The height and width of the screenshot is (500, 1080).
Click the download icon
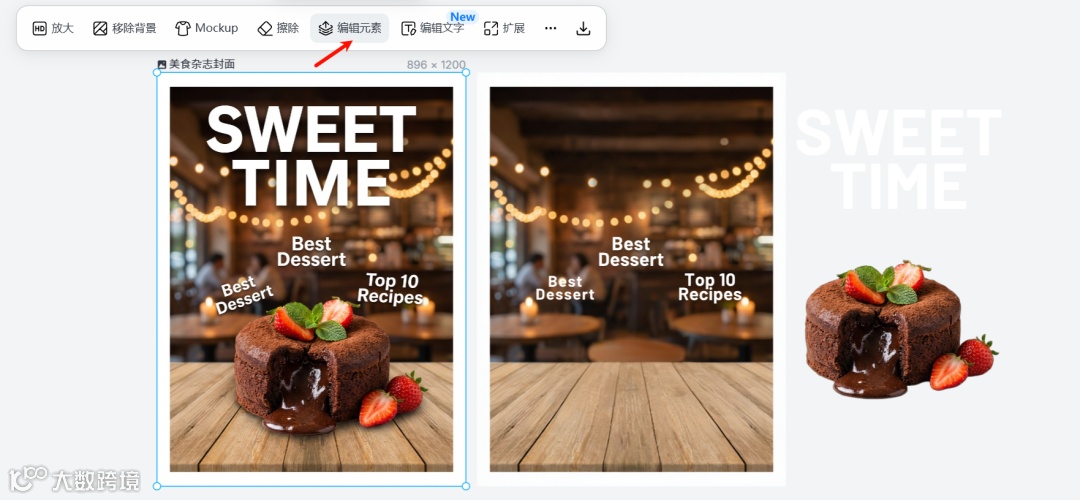click(x=583, y=28)
